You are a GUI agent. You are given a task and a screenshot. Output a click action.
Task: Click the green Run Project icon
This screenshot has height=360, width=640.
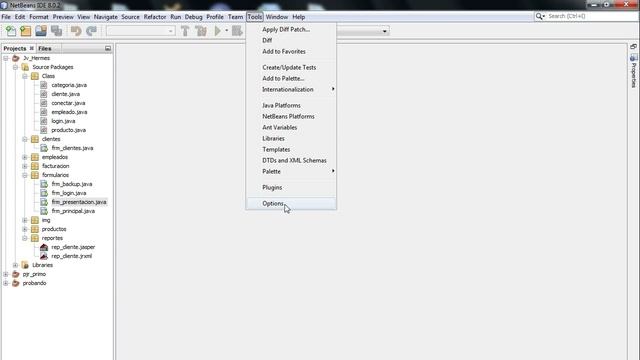click(x=218, y=31)
